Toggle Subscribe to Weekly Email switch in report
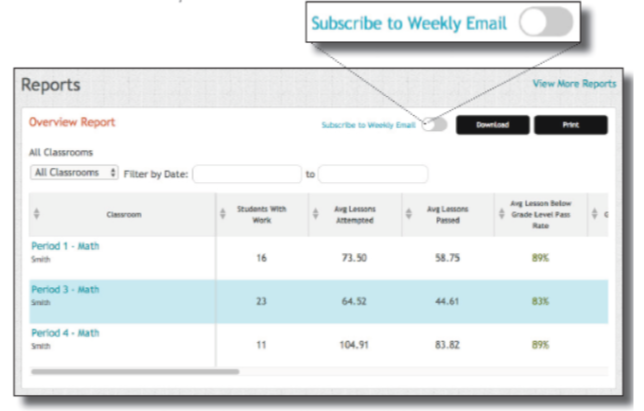This screenshot has width=644, height=411. pyautogui.click(x=434, y=125)
